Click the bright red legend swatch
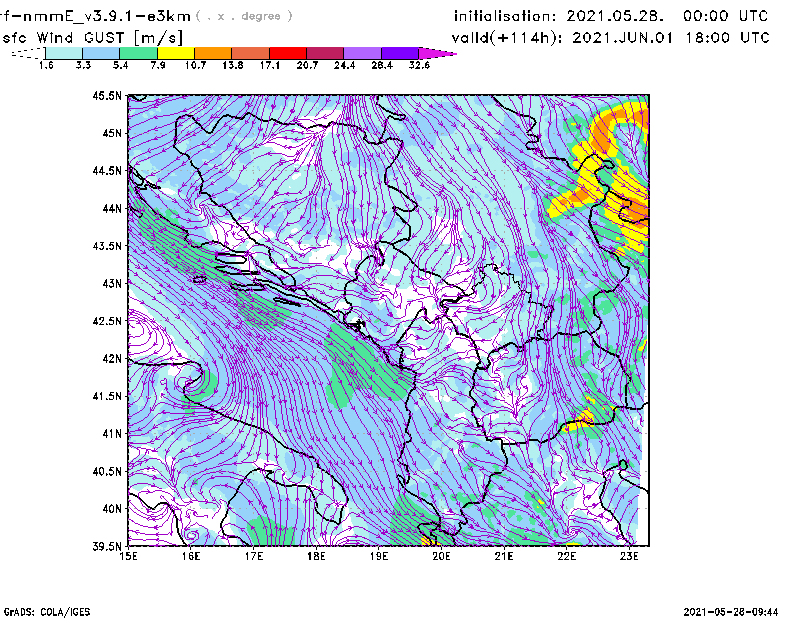 coord(288,53)
